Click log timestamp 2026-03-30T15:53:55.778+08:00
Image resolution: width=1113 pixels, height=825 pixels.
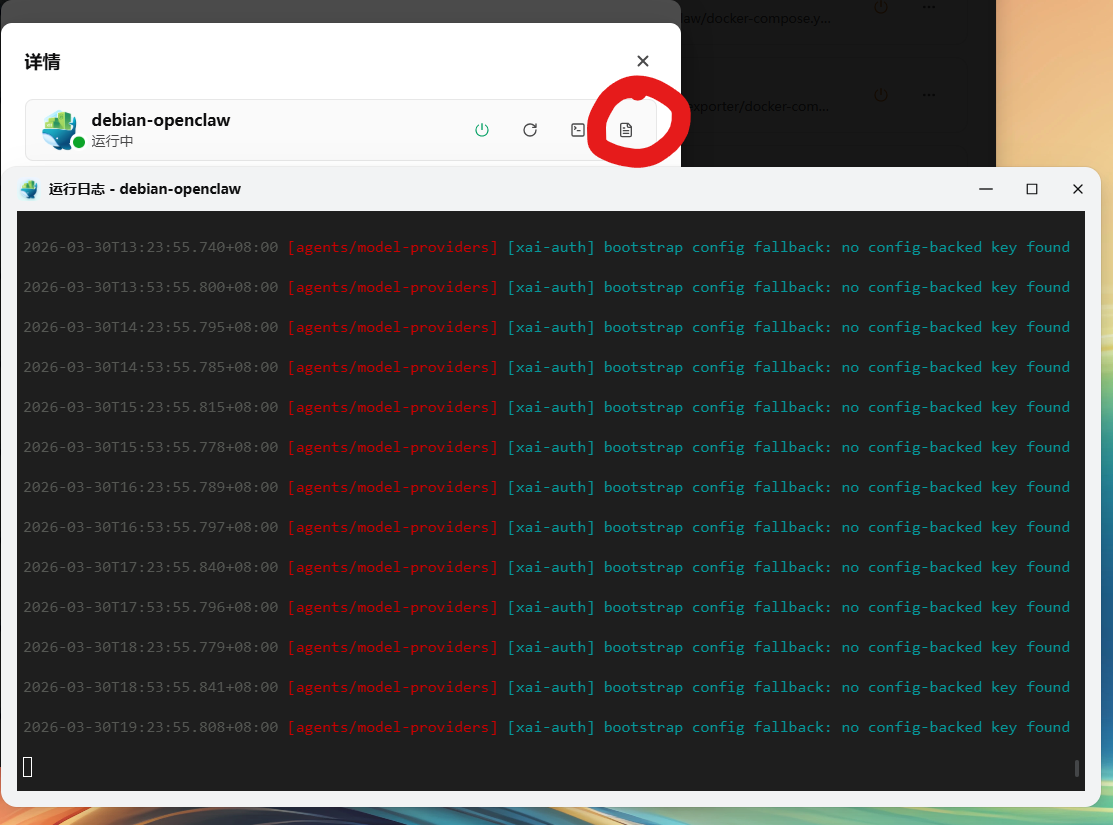tap(150, 447)
